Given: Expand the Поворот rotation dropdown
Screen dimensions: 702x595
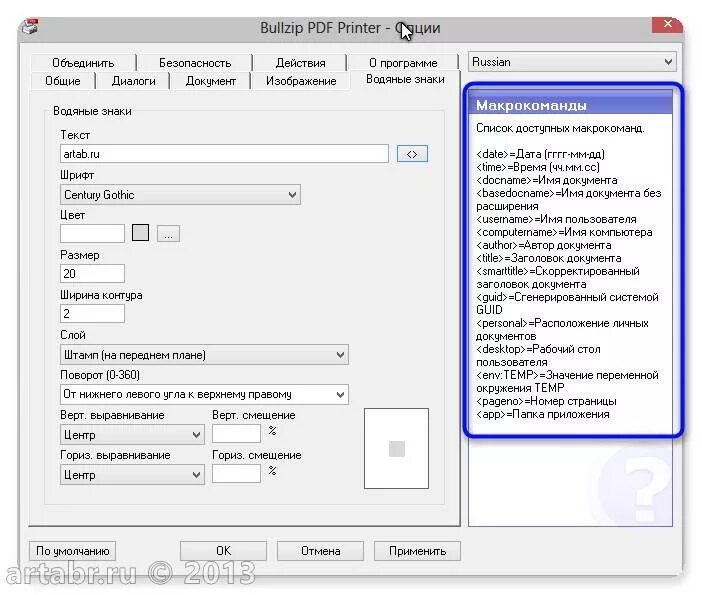Looking at the screenshot, I should pyautogui.click(x=204, y=394).
